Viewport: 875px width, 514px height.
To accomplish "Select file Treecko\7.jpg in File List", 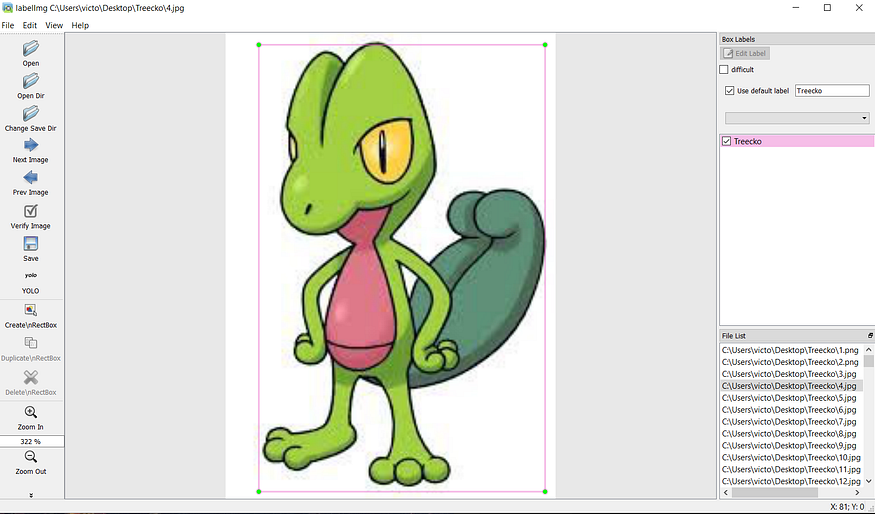I will pyautogui.click(x=790, y=421).
